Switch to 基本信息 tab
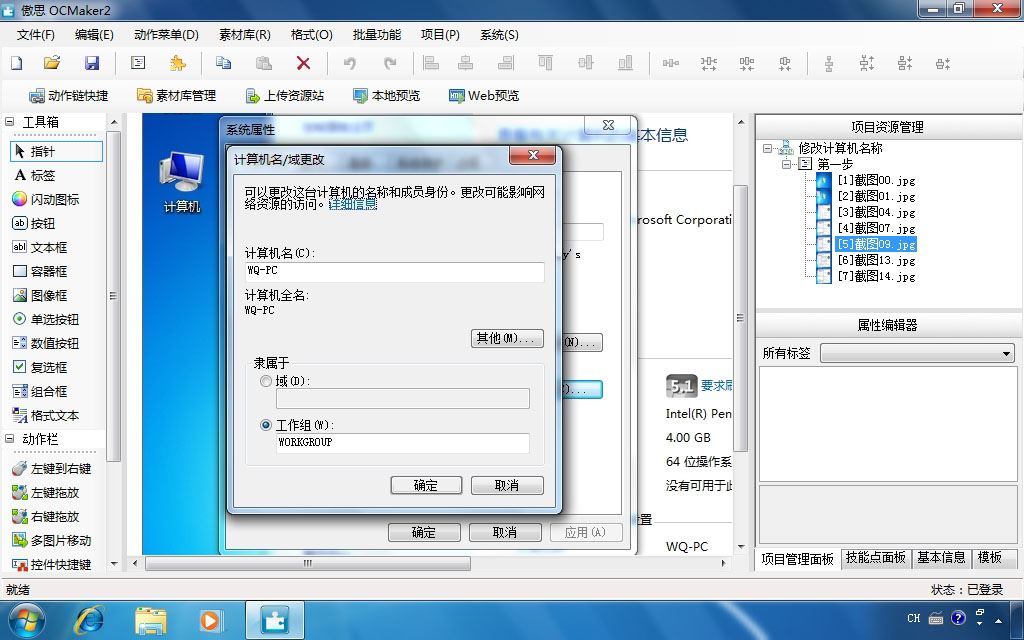The image size is (1024, 640). pos(940,558)
